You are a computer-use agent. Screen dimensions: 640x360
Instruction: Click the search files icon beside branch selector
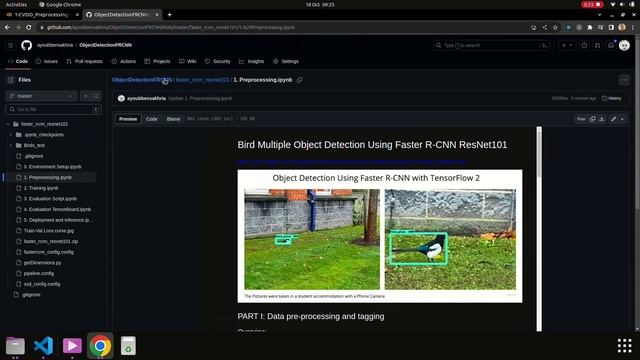point(96,96)
